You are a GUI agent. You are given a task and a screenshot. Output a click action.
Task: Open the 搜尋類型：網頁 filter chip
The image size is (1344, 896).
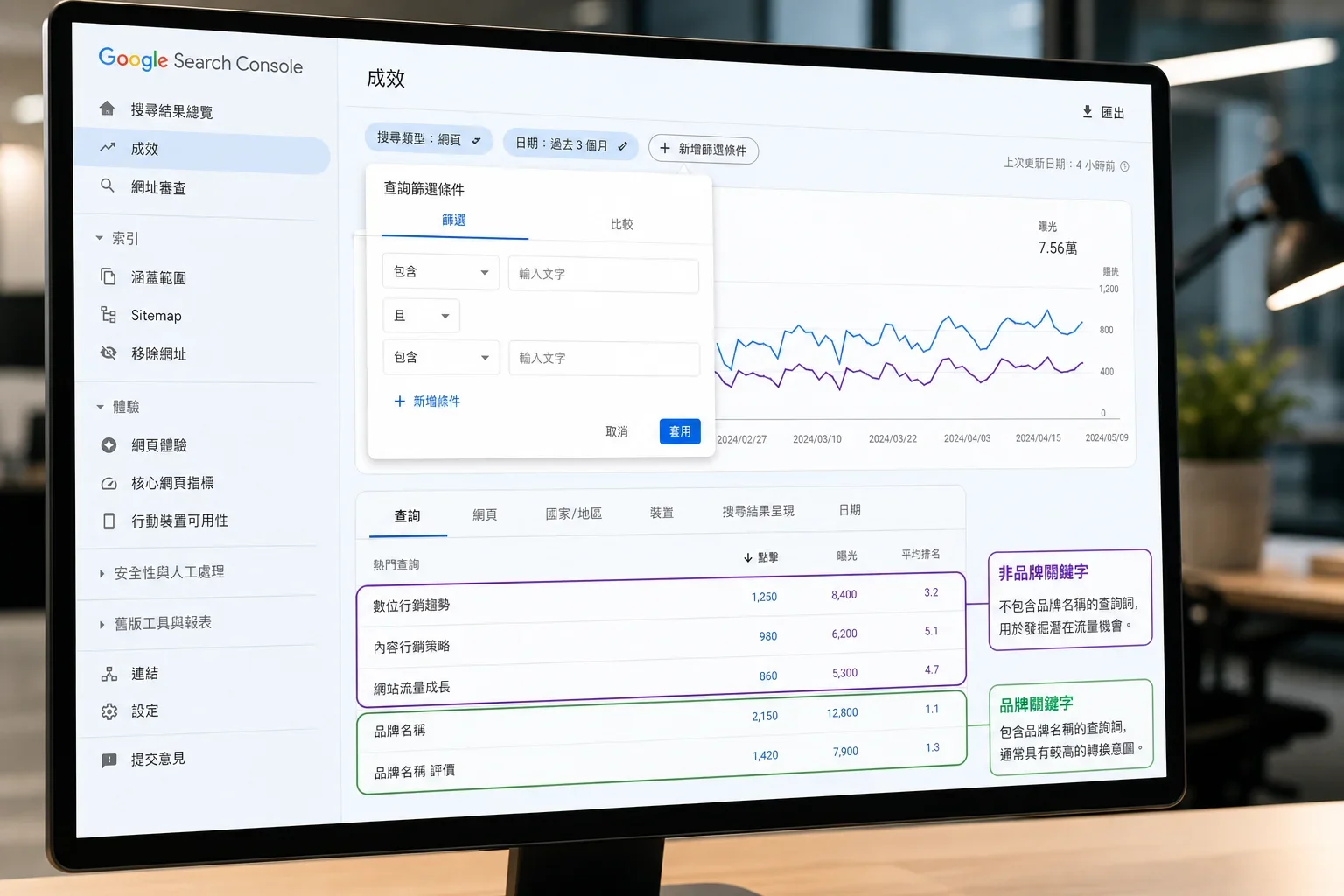pos(429,139)
